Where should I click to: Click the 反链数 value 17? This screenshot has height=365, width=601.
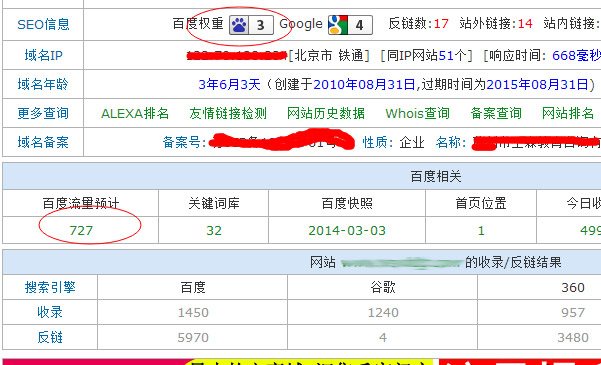(441, 24)
